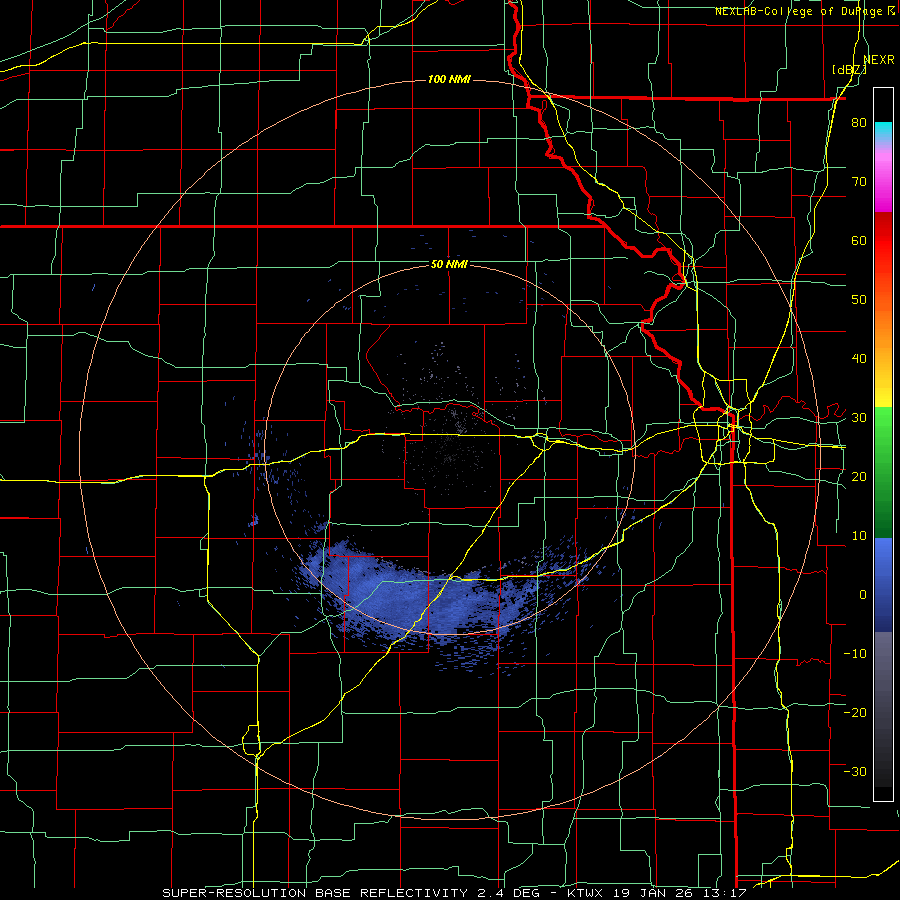The height and width of the screenshot is (900, 900).
Task: Click the -10 dBZ value on color scale
Action: click(855, 654)
